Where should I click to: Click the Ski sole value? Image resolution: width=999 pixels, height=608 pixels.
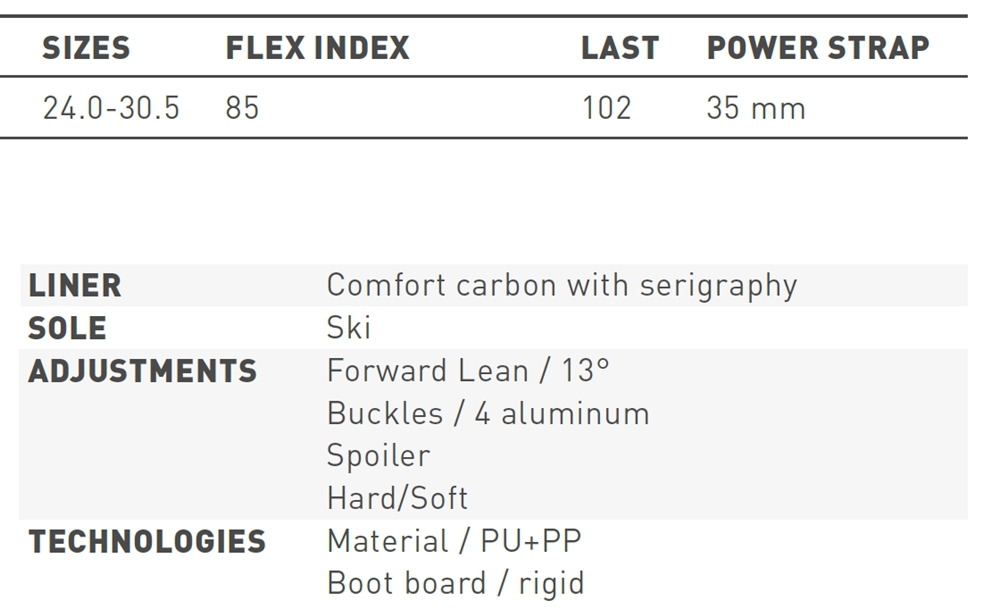tap(348, 328)
